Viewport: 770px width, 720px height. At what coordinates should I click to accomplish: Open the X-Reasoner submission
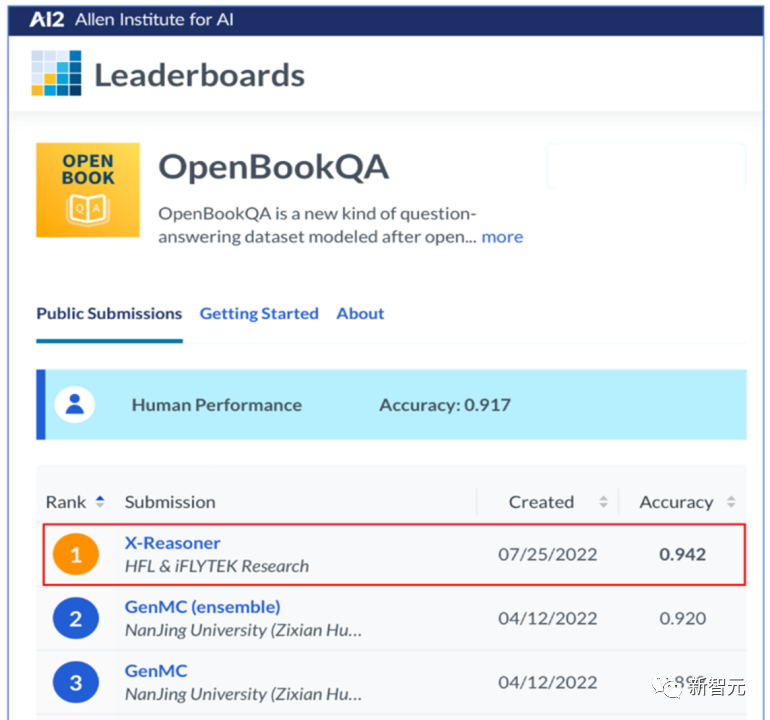click(x=172, y=543)
